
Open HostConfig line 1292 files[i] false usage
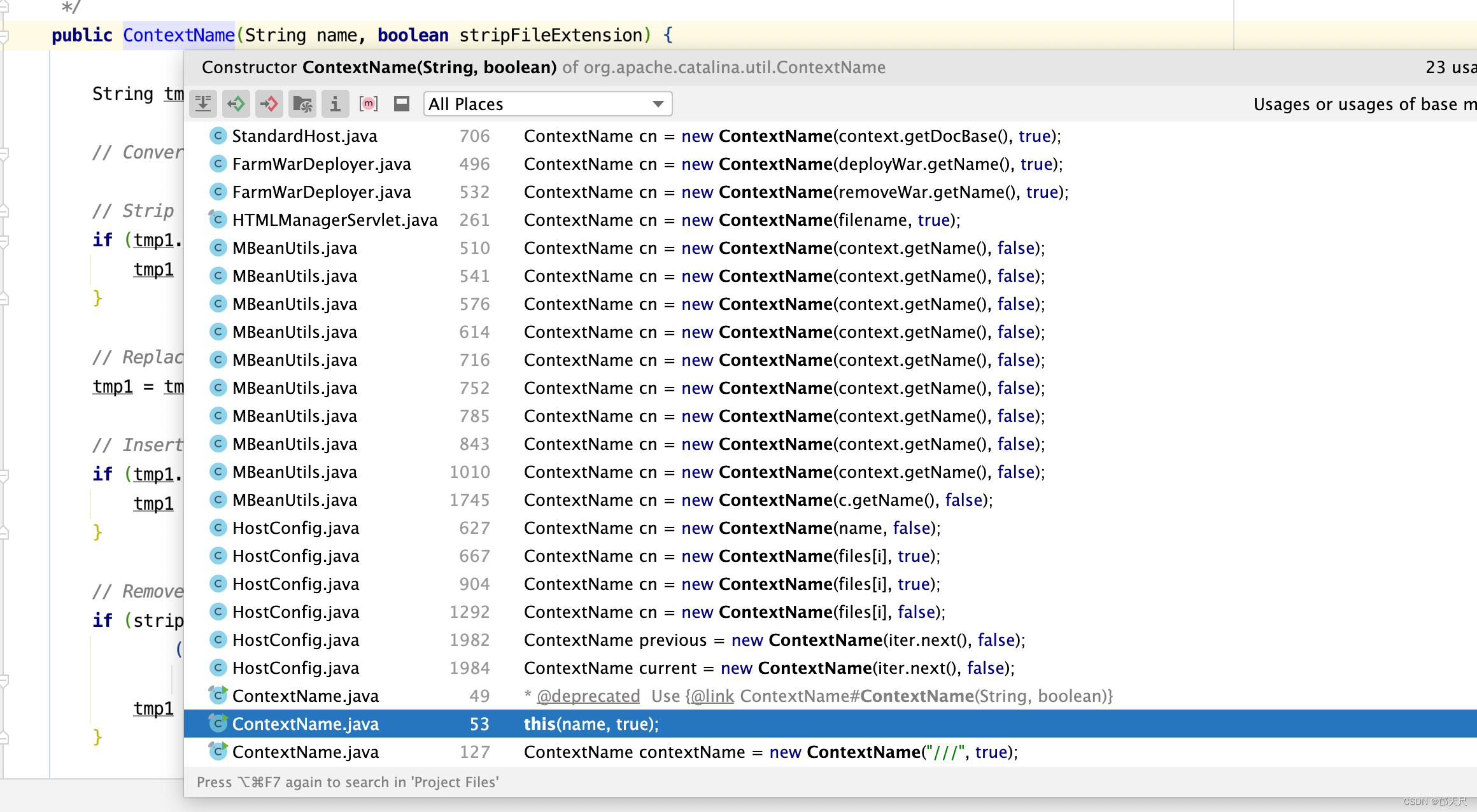[735, 612]
